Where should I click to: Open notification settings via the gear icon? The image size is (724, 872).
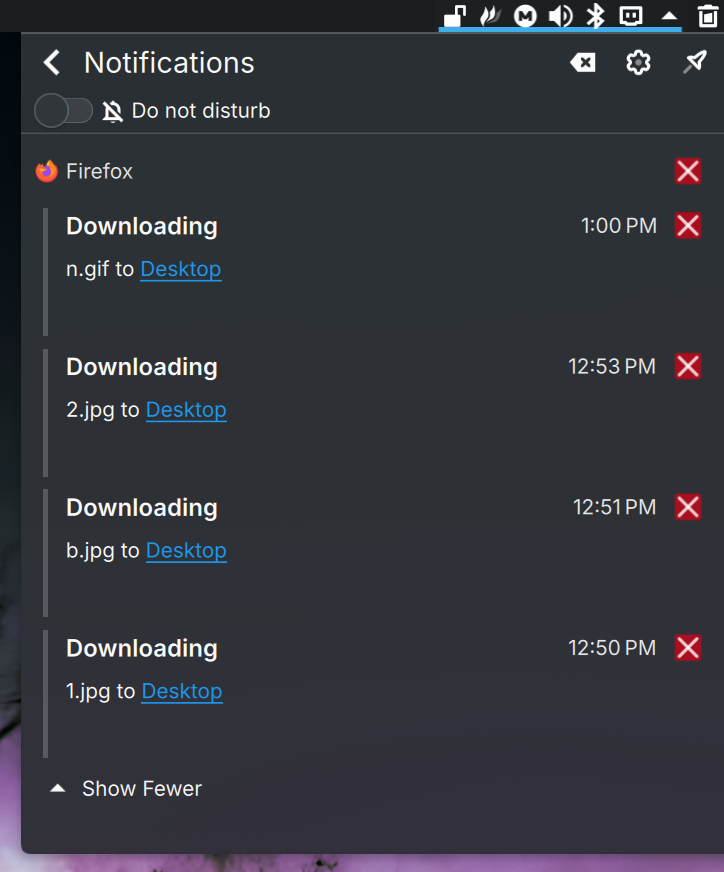pos(638,62)
